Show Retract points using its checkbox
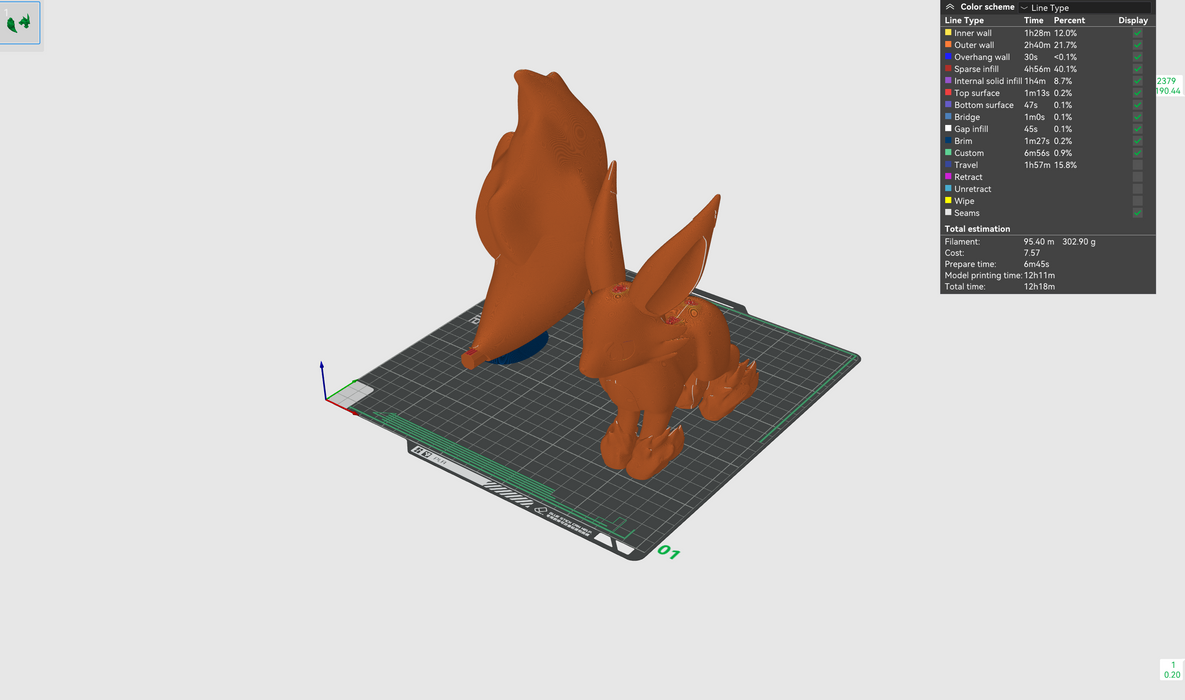1185x700 pixels. click(1137, 177)
